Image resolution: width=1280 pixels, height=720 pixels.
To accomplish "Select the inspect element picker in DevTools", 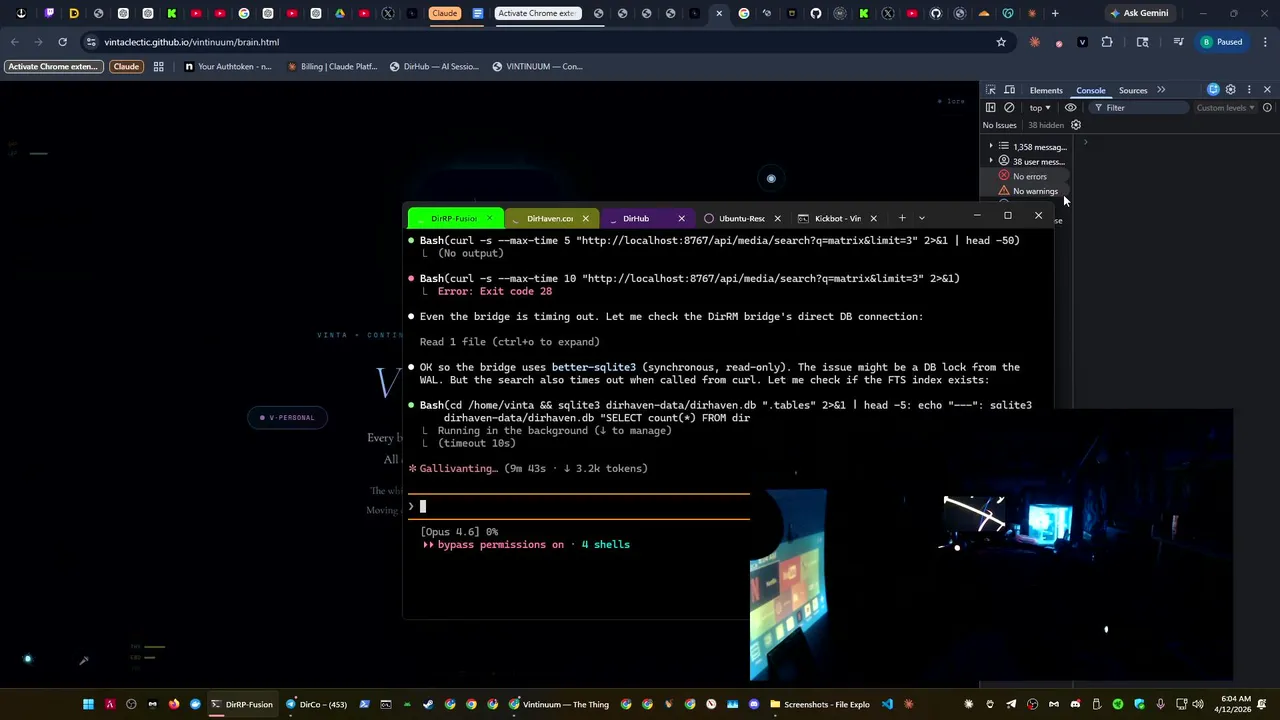I will coord(991,90).
